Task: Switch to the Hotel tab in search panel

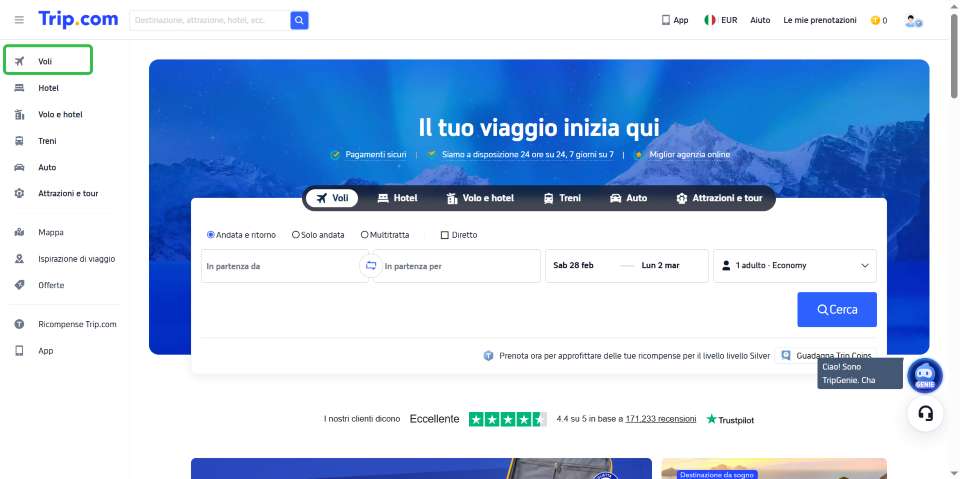Action: (x=397, y=198)
